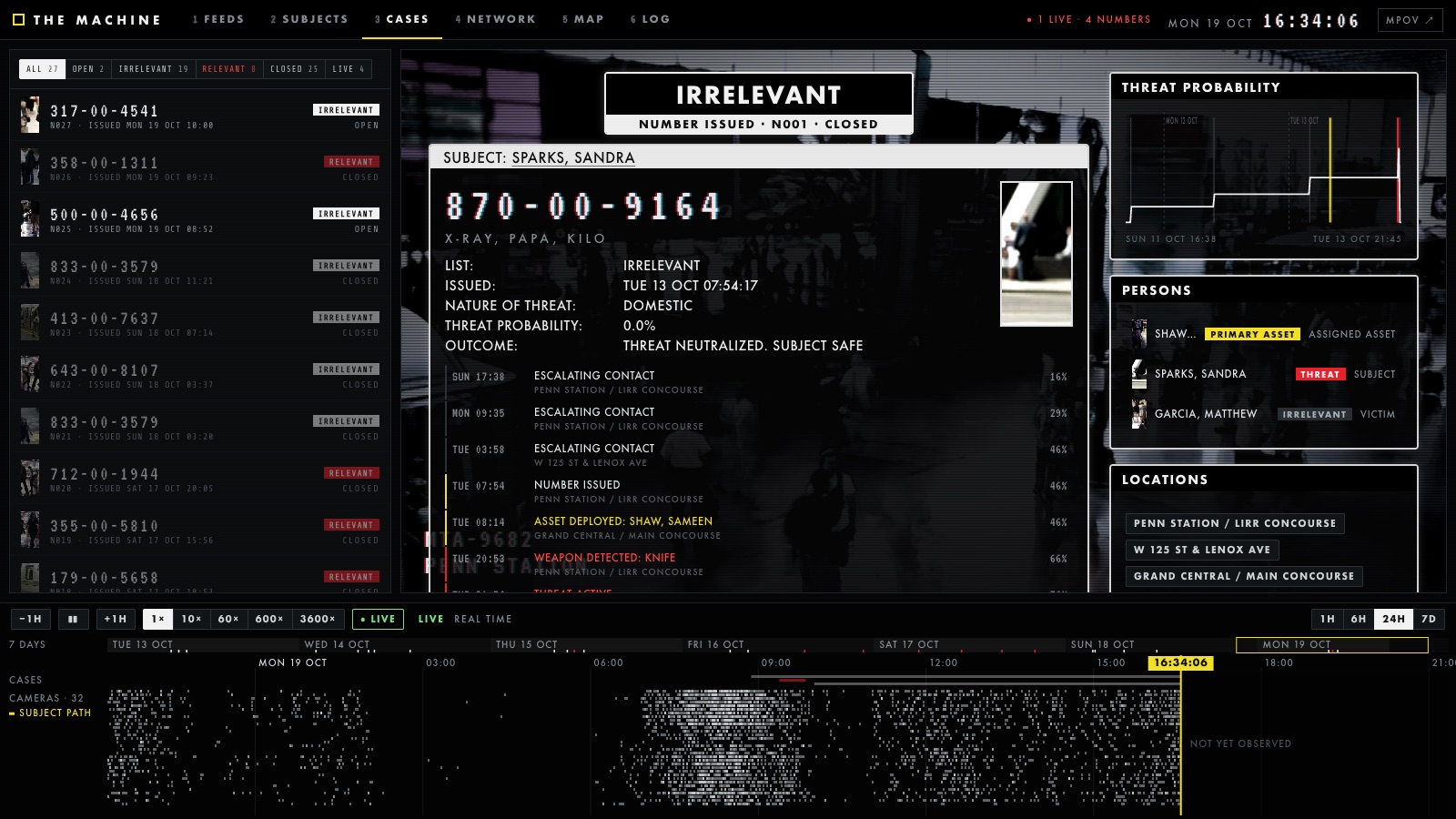Screen dimensions: 1456x819
Task: Click The Machine square logo icon
Action: point(18,19)
